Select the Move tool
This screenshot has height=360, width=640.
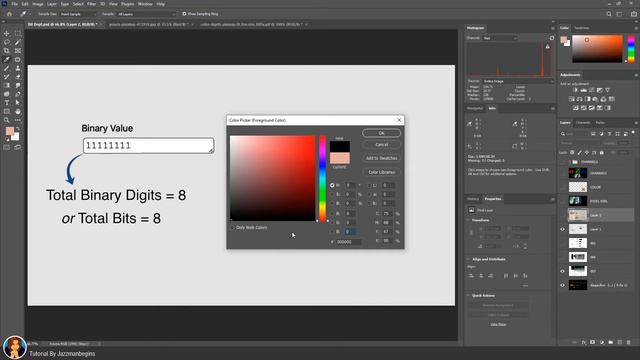tap(7, 33)
